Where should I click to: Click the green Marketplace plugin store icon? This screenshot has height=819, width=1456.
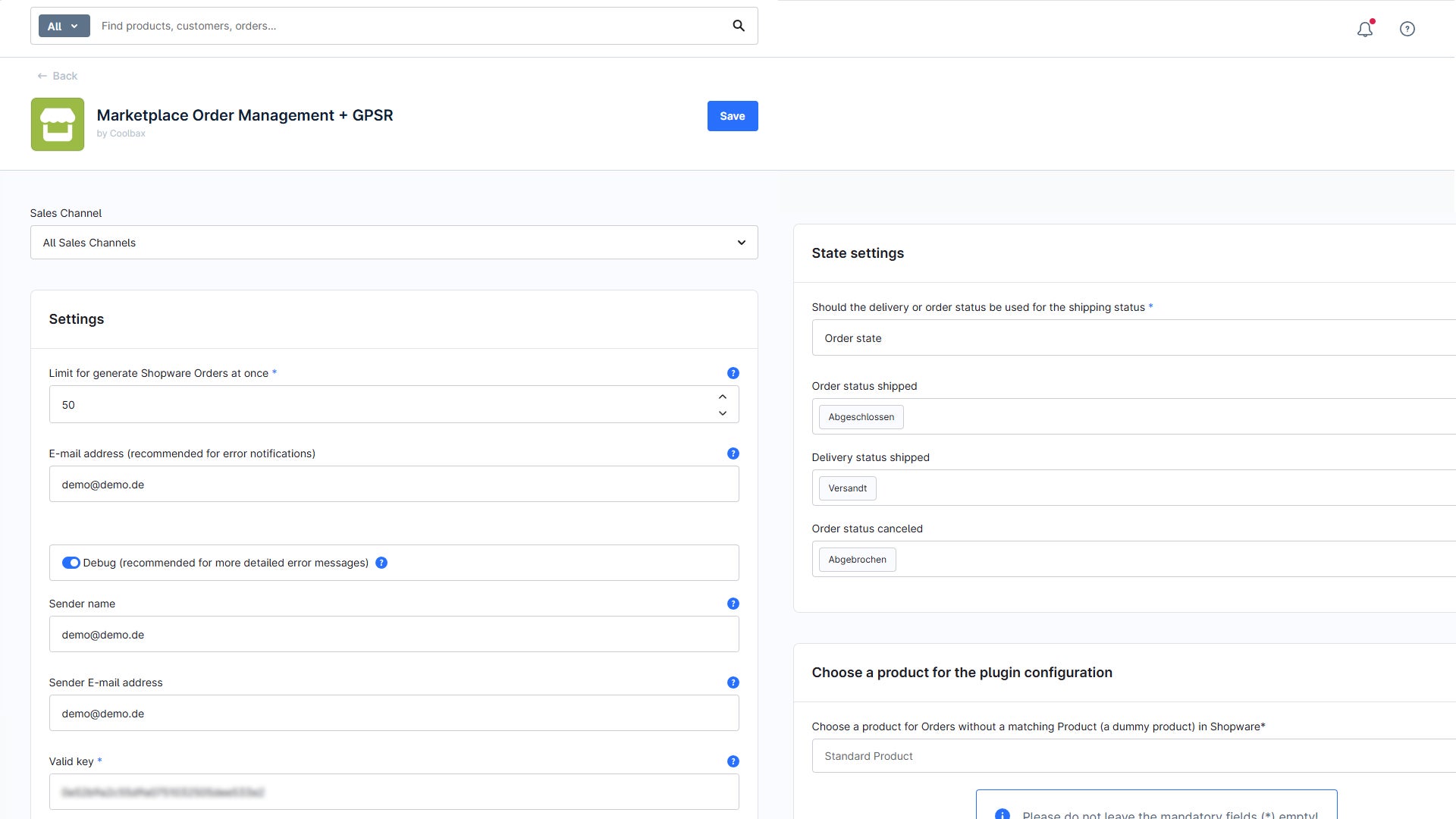[x=58, y=124]
